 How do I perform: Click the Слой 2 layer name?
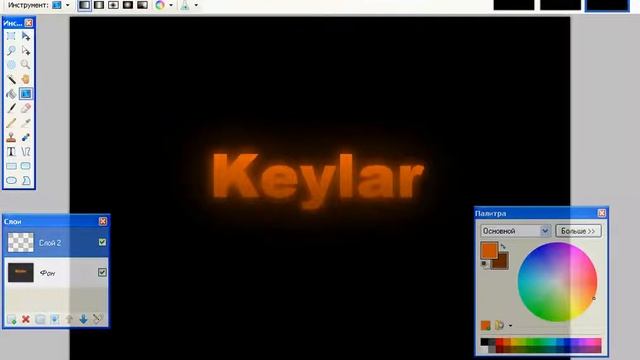[x=50, y=243]
